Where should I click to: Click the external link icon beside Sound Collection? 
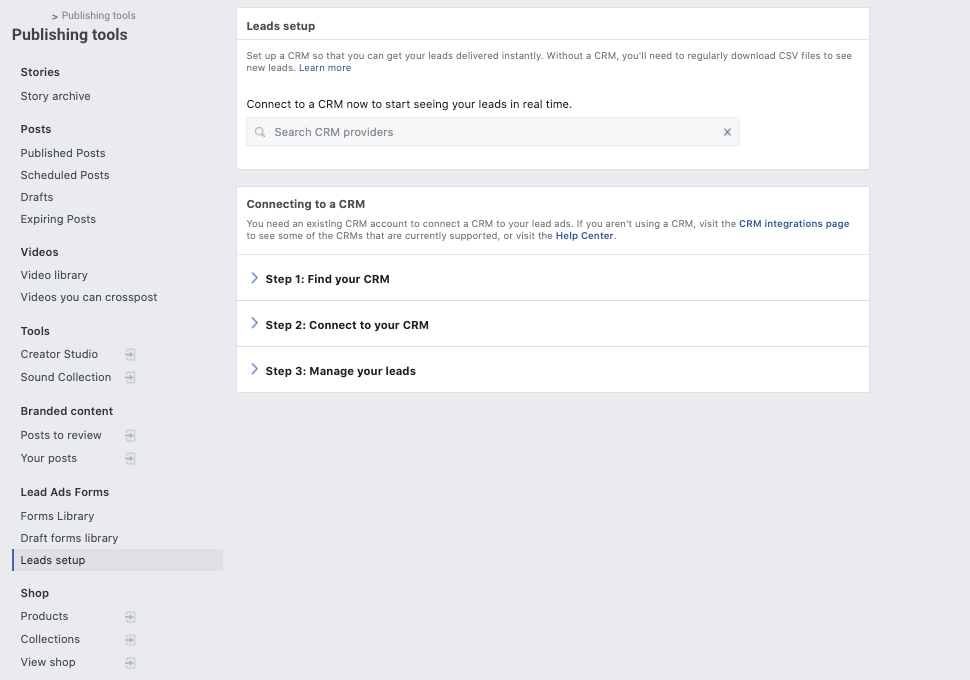130,378
